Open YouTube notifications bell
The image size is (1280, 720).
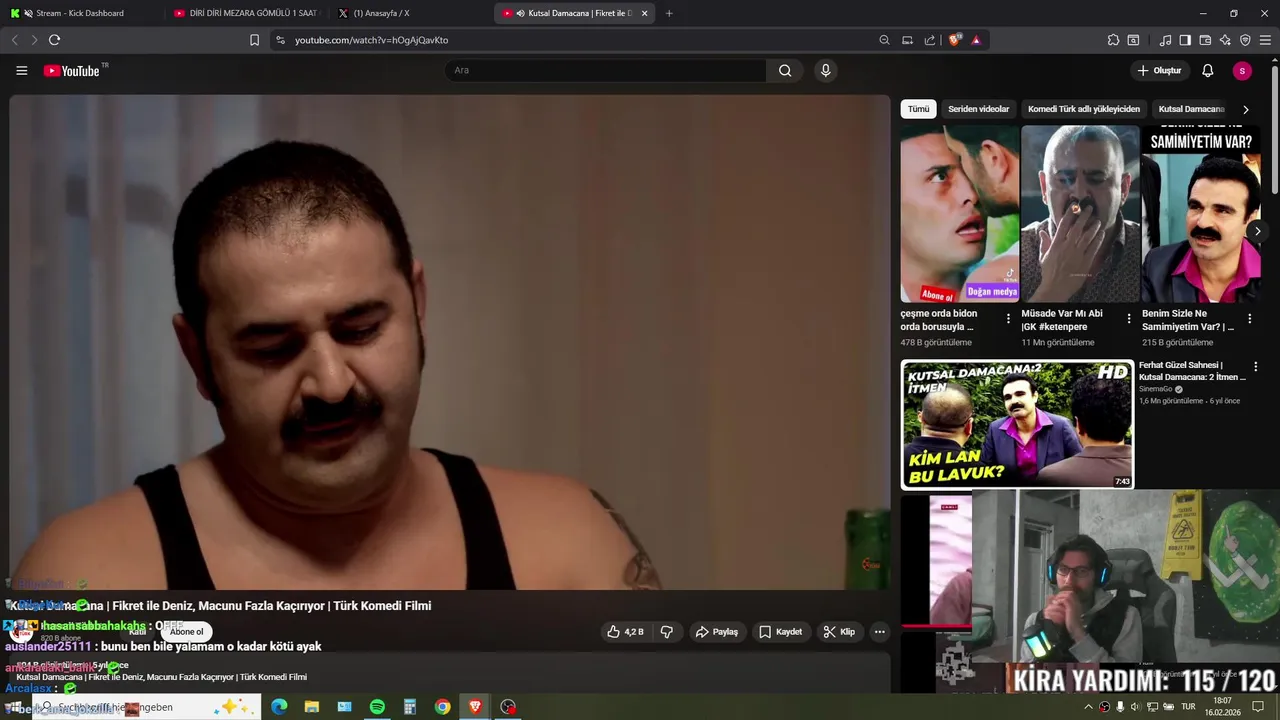1207,71
